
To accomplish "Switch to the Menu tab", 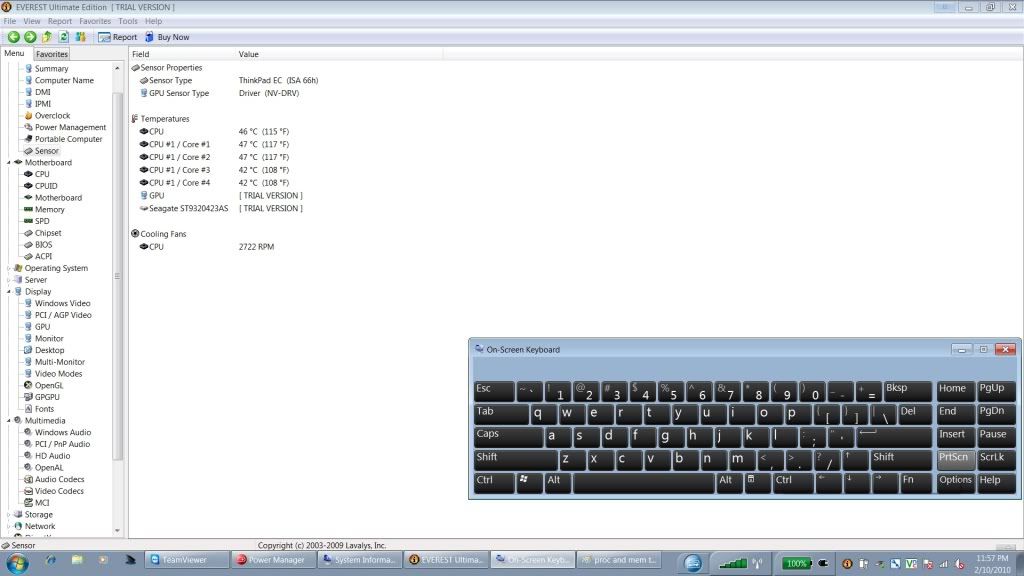I will [x=14, y=54].
